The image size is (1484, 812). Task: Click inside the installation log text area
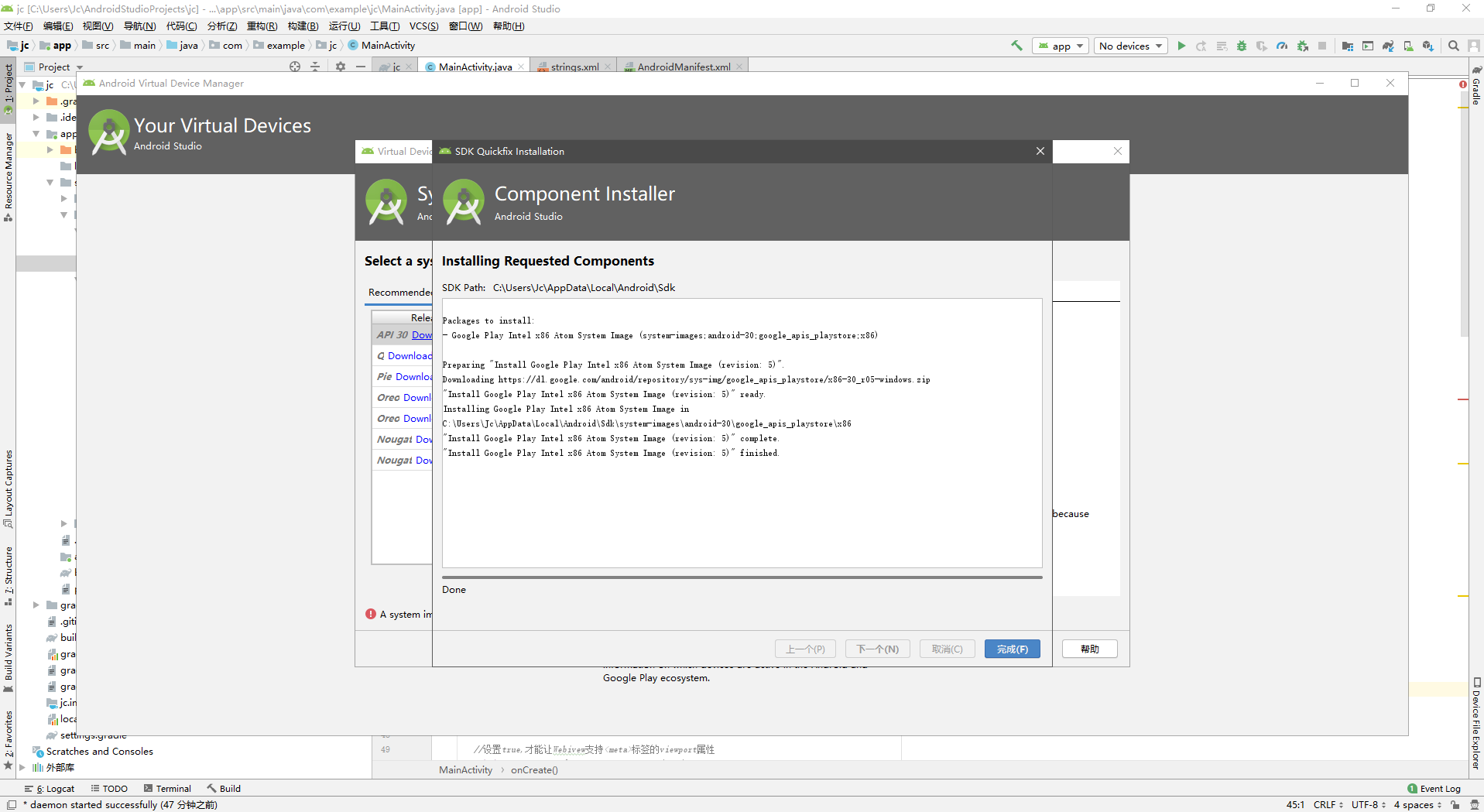click(742, 433)
